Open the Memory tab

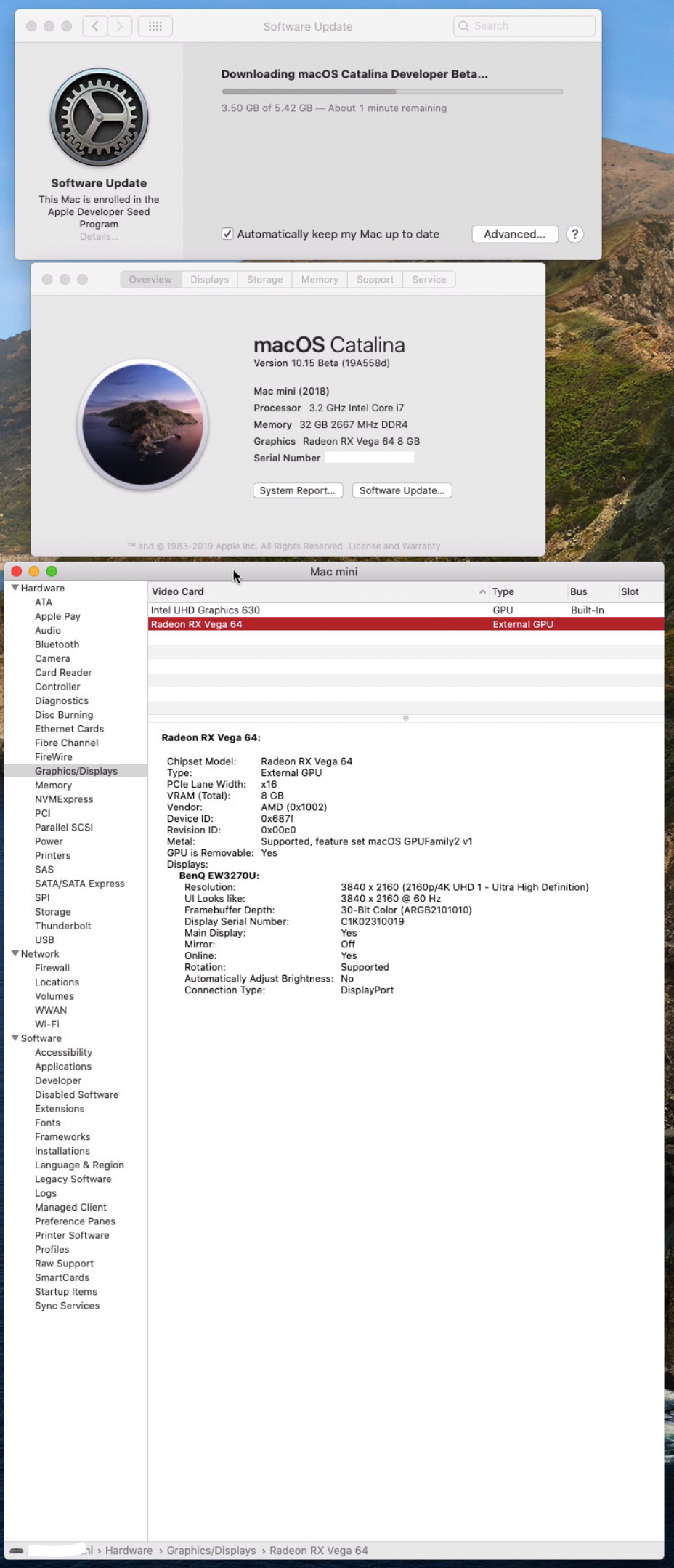320,280
